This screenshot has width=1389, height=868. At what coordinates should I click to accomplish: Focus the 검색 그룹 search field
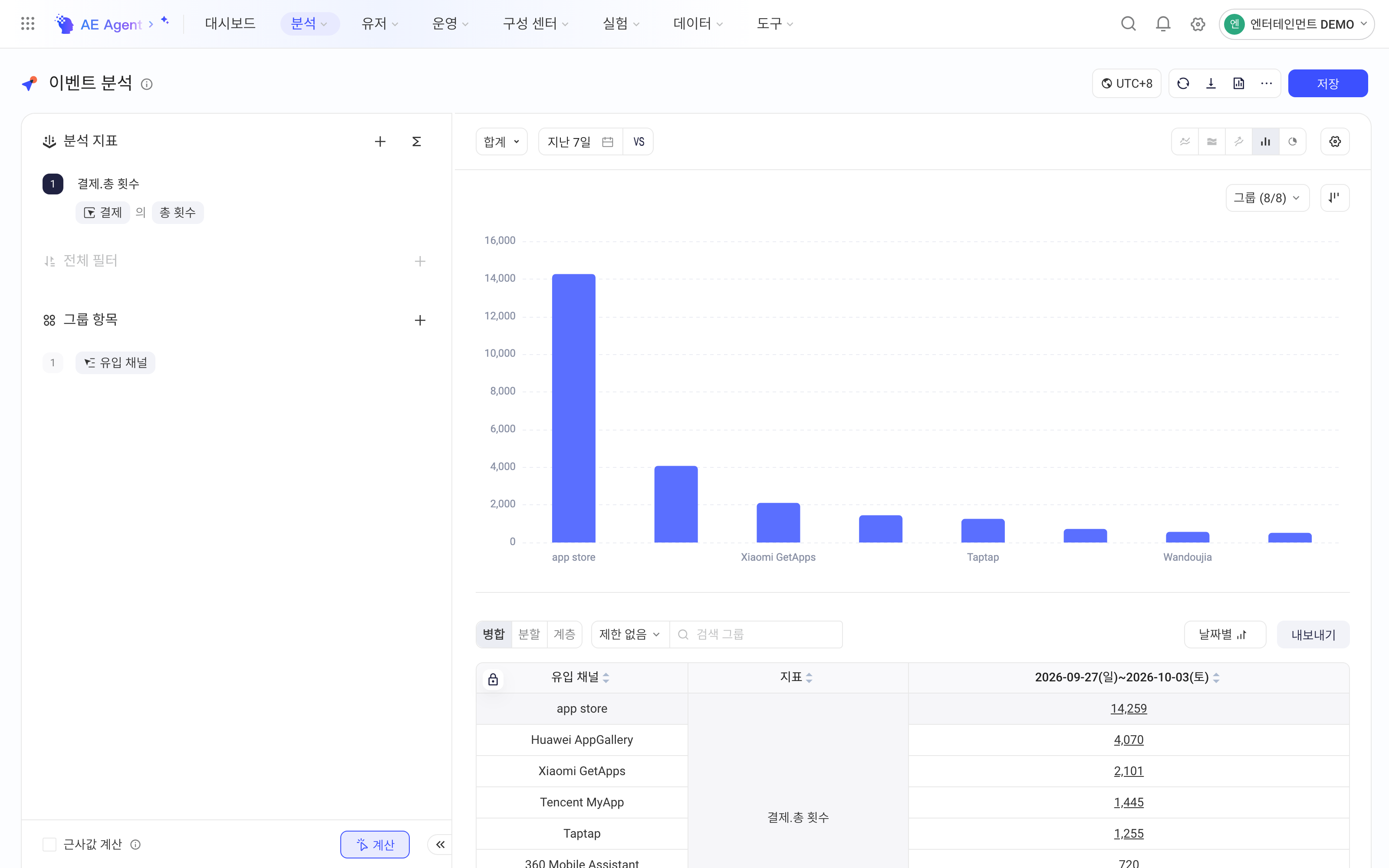click(x=756, y=635)
